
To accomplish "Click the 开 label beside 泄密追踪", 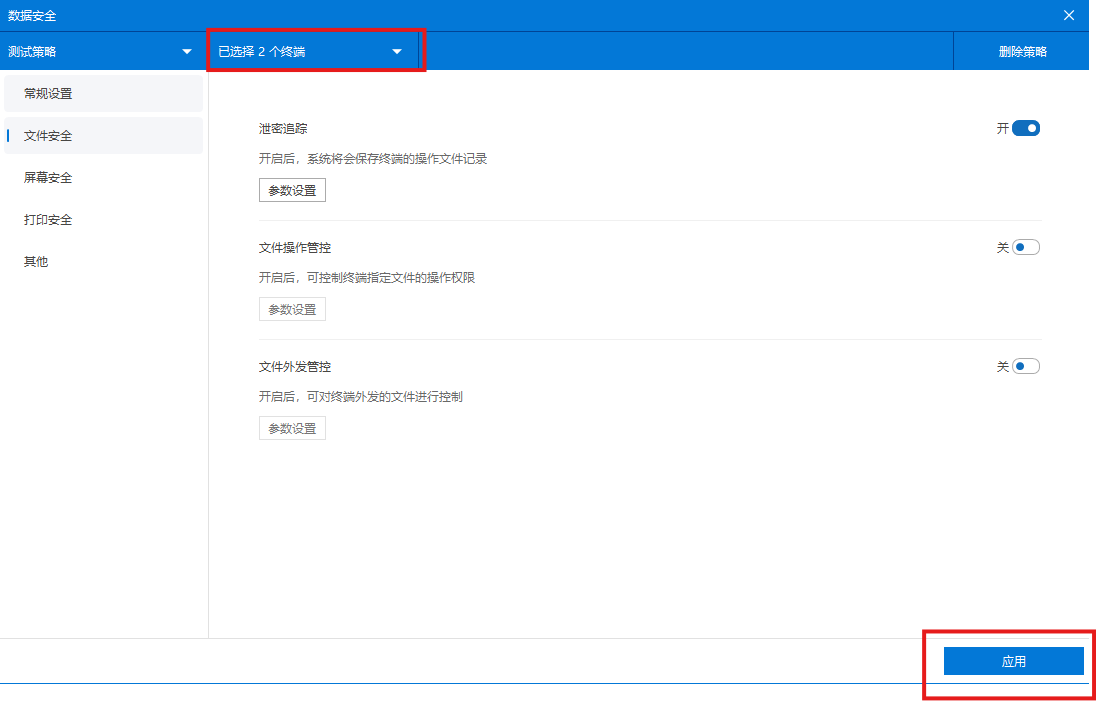I will pos(1003,127).
